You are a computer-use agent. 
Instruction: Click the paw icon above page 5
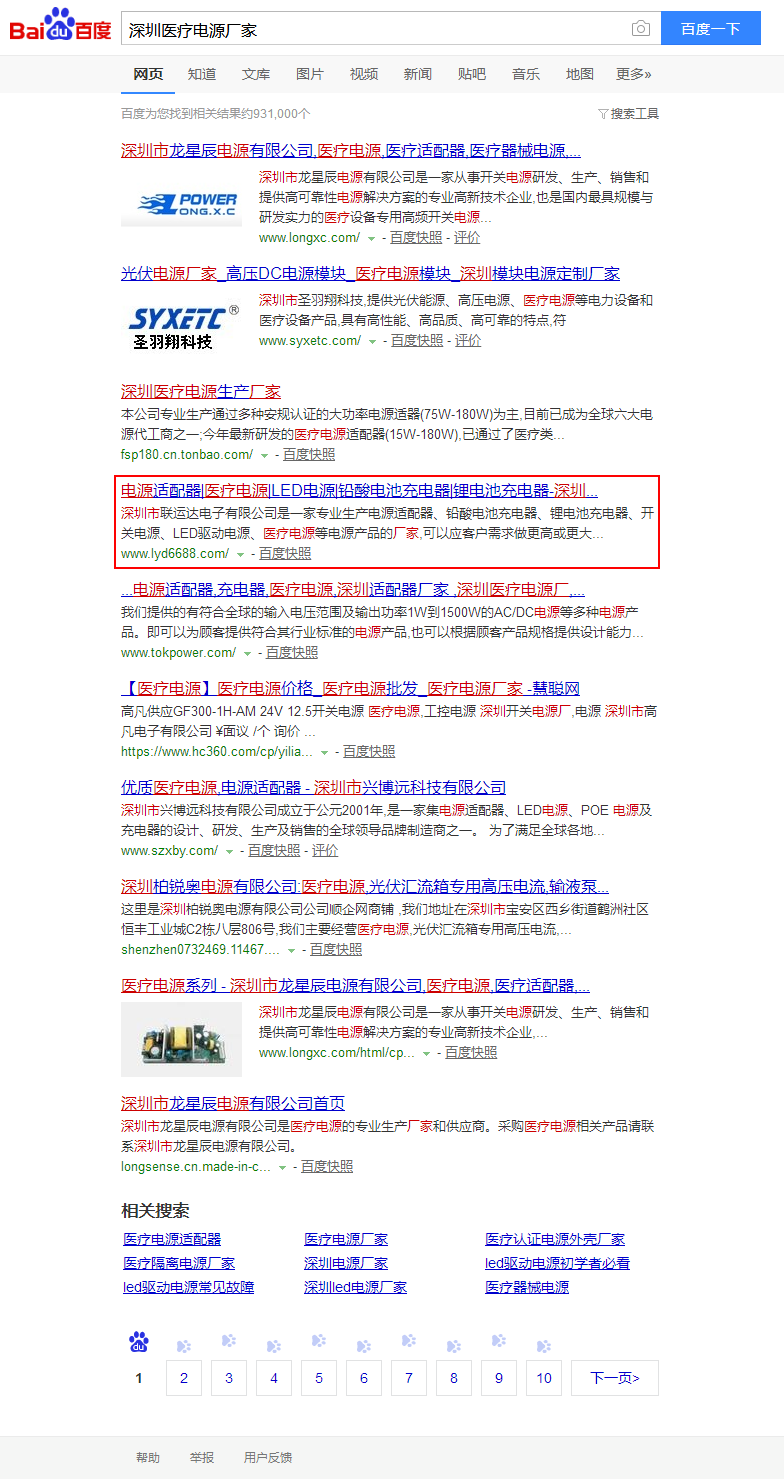(x=319, y=1341)
